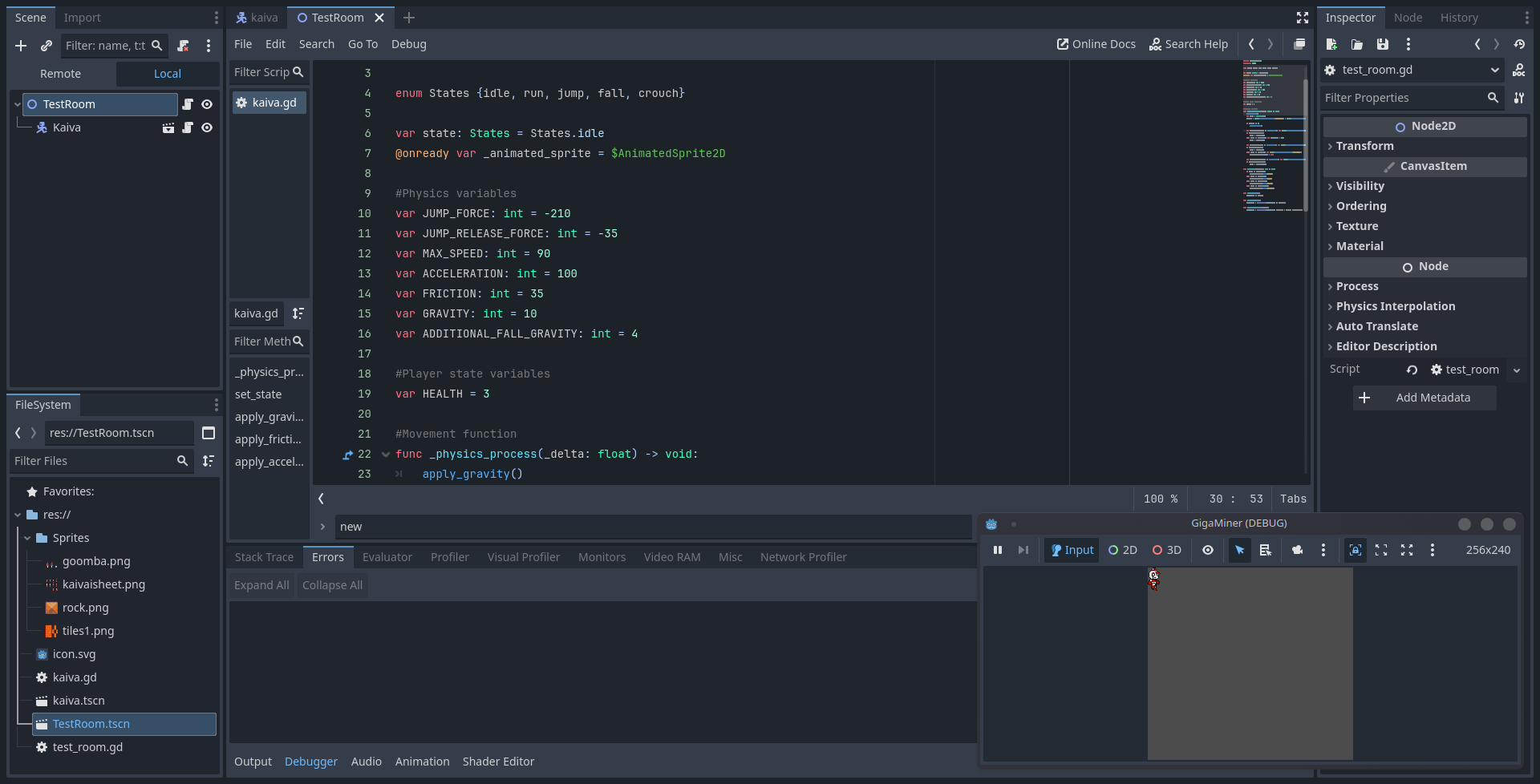Expand the Visibility section
Image resolution: width=1540 pixels, height=784 pixels.
tap(1425, 186)
